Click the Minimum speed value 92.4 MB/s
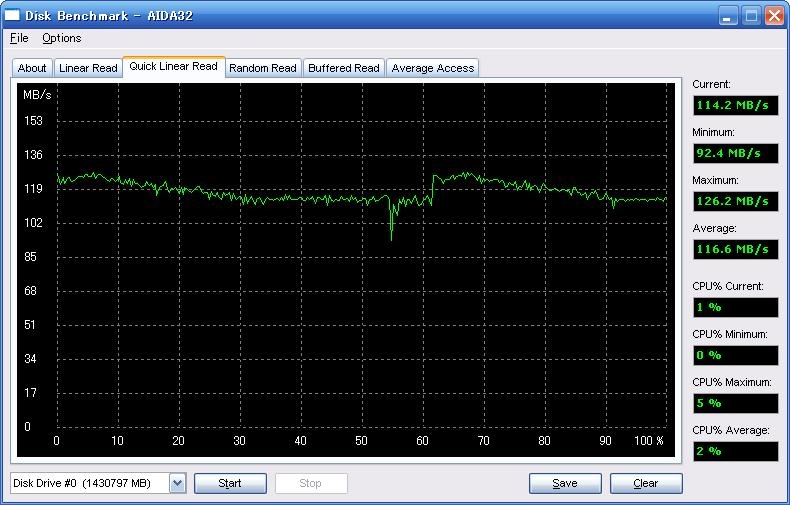 pos(734,154)
